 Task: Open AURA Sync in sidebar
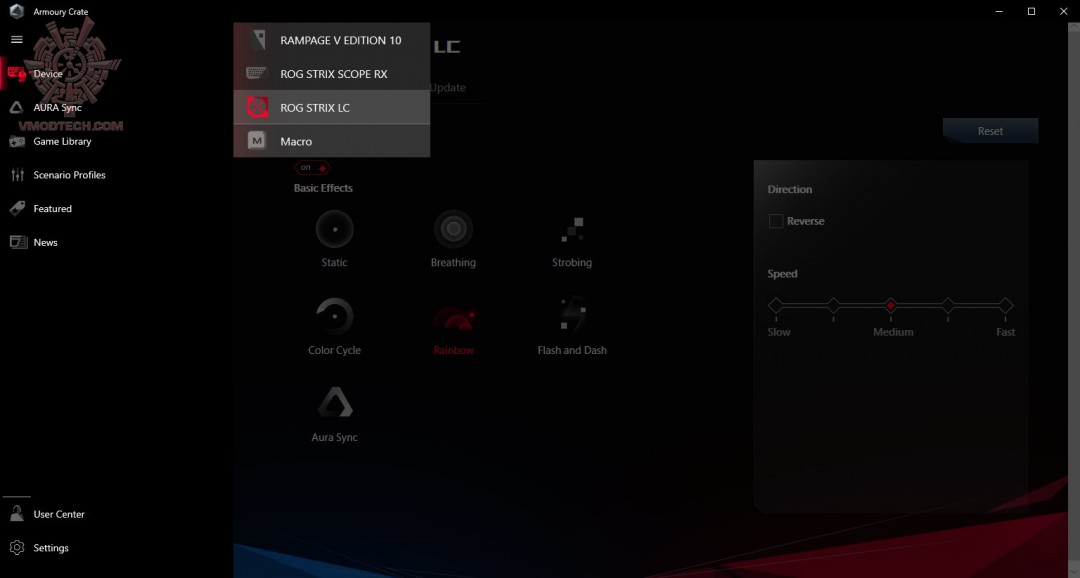57,107
